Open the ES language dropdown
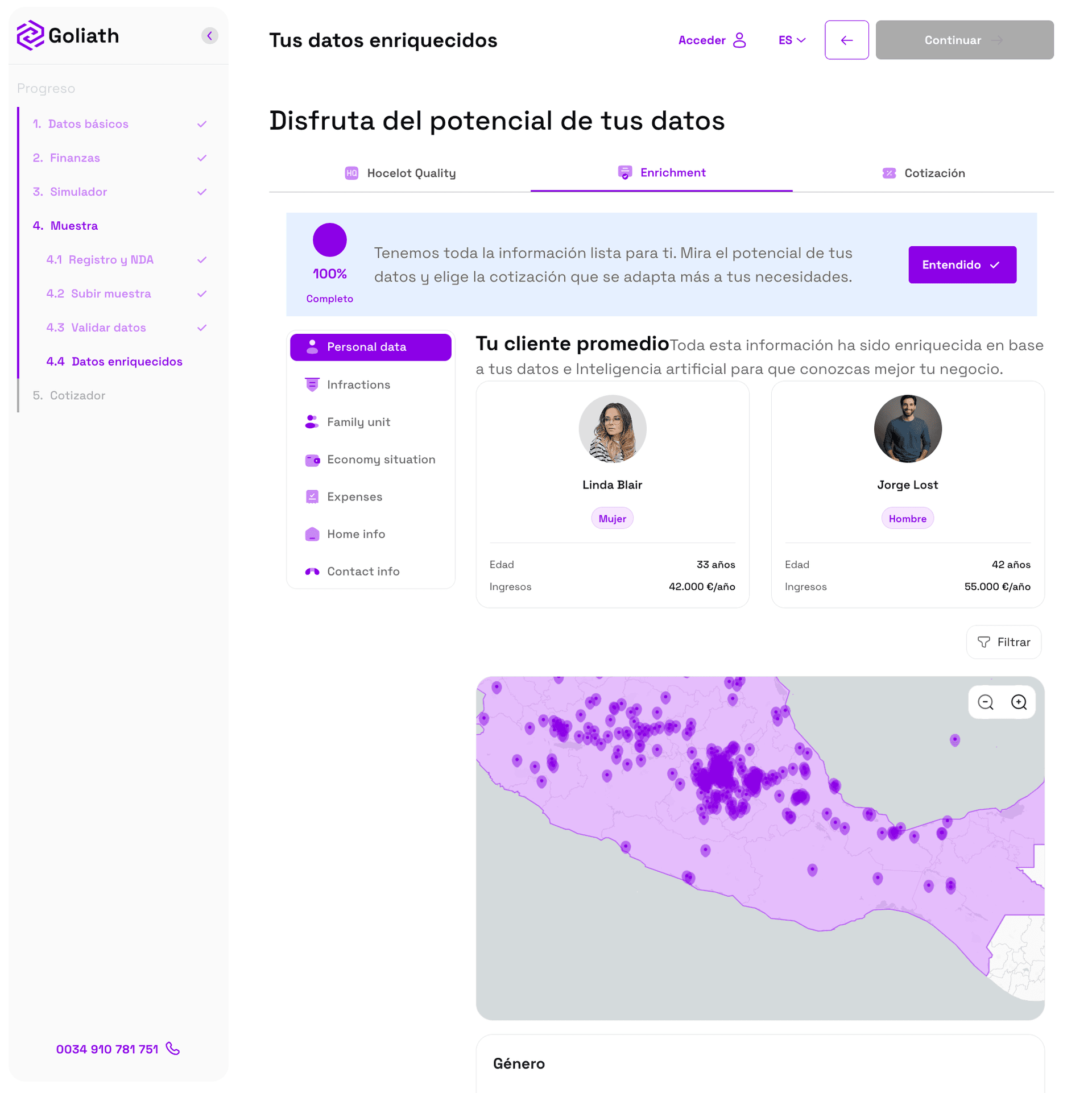The height and width of the screenshot is (1093, 1092). click(x=791, y=40)
